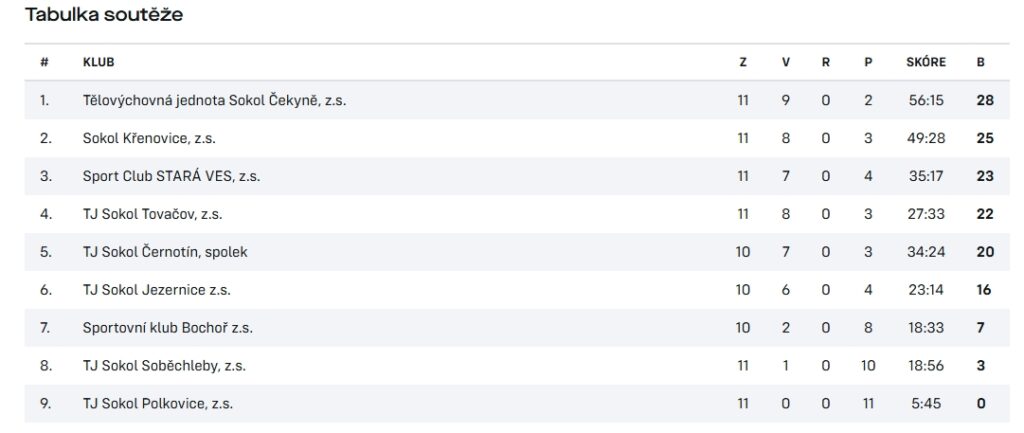Click the R draws column header
Image resolution: width=1024 pixels, height=433 pixels.
click(x=826, y=62)
